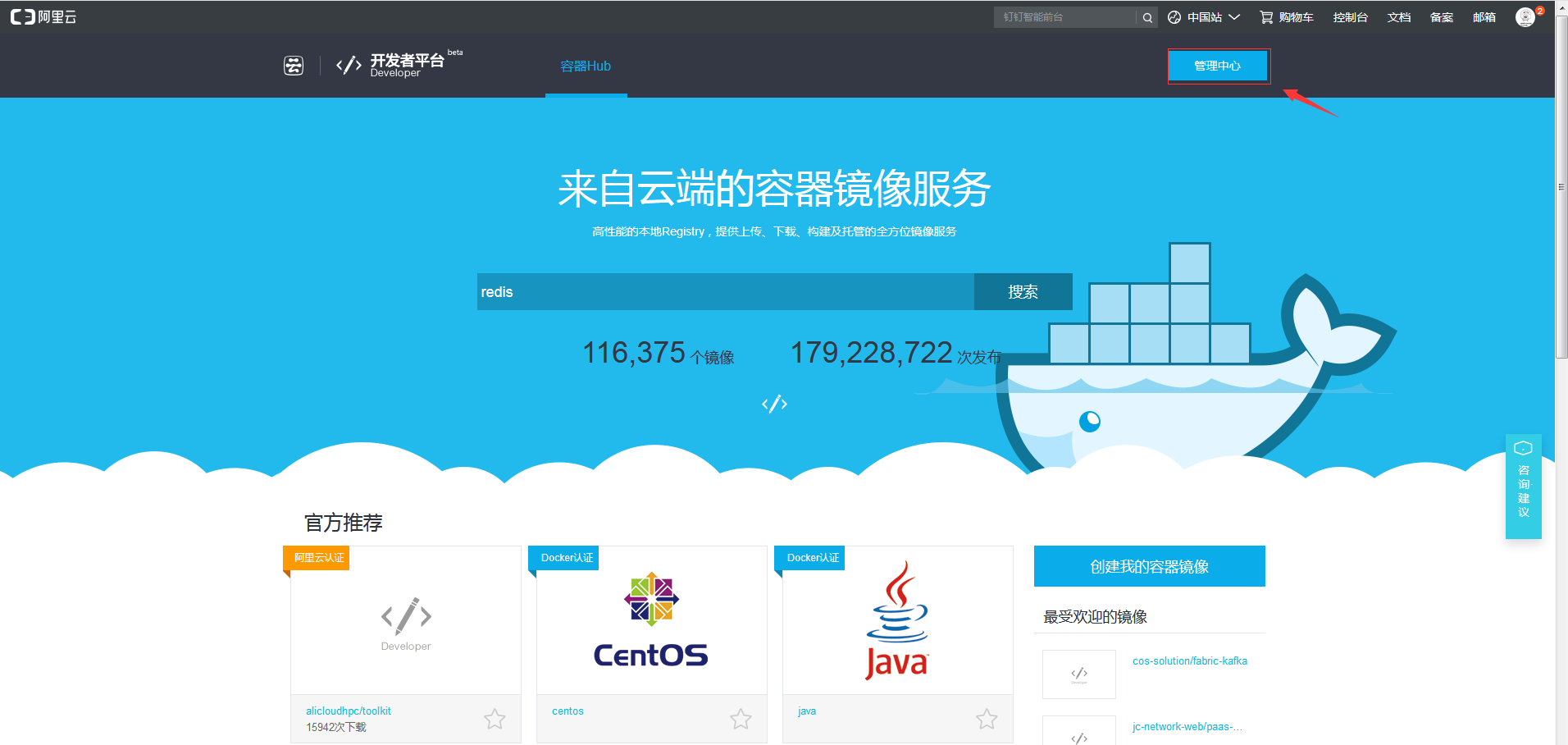Click the 搜索 button
1568x745 pixels.
pyautogui.click(x=1023, y=291)
